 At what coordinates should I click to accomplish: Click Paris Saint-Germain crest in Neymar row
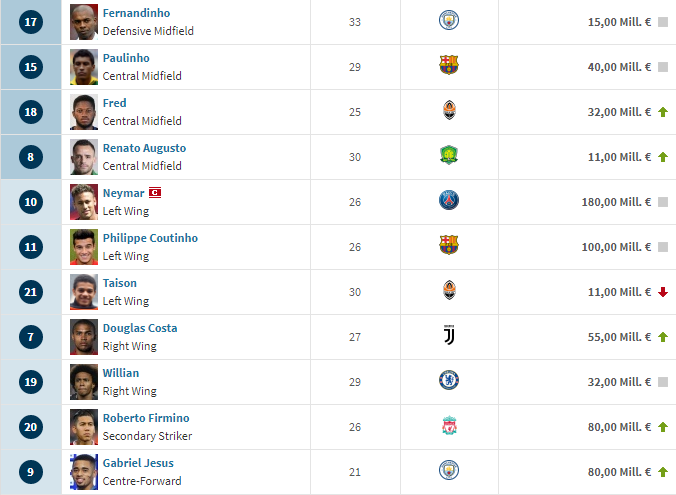pos(449,200)
